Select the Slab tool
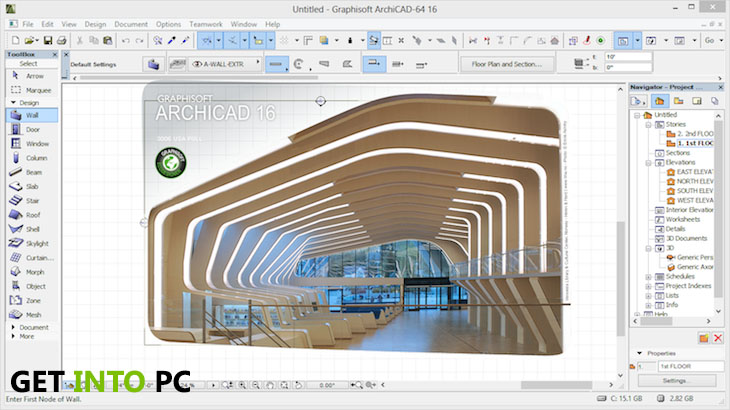This screenshot has width=730, height=410. tap(32, 186)
